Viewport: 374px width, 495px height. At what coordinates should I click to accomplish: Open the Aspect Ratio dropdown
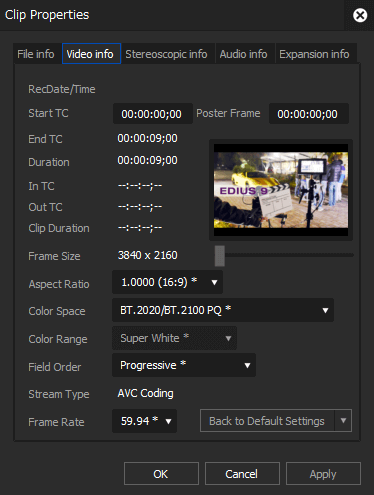(x=167, y=282)
